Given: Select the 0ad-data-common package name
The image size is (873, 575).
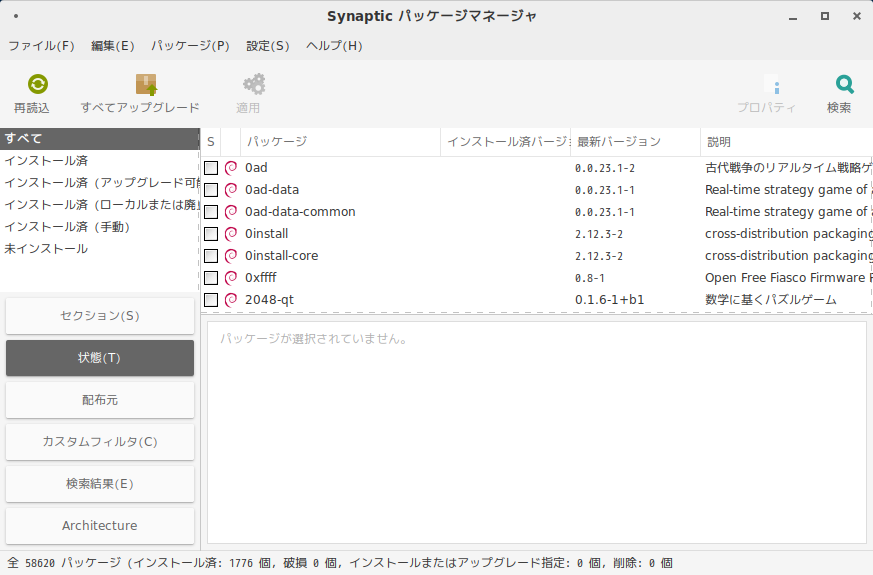Looking at the screenshot, I should tap(300, 212).
